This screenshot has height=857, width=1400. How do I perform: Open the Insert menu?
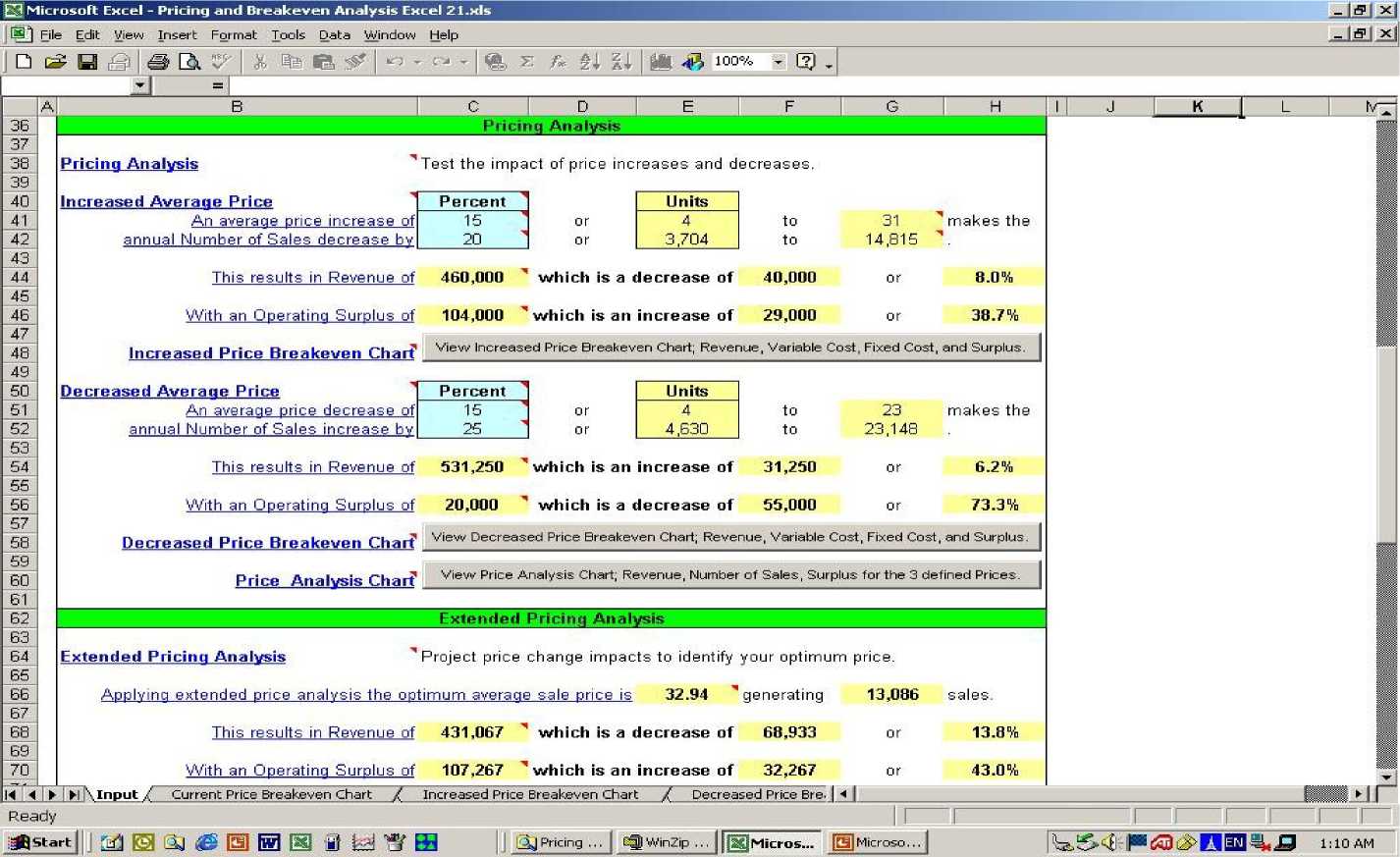tap(177, 34)
